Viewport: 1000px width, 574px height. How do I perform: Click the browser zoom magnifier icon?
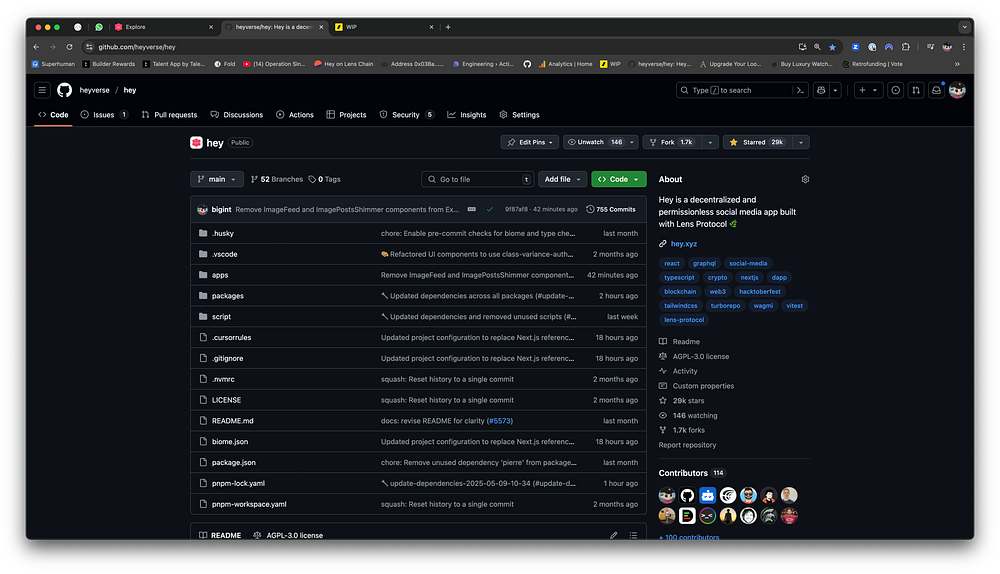(x=817, y=47)
